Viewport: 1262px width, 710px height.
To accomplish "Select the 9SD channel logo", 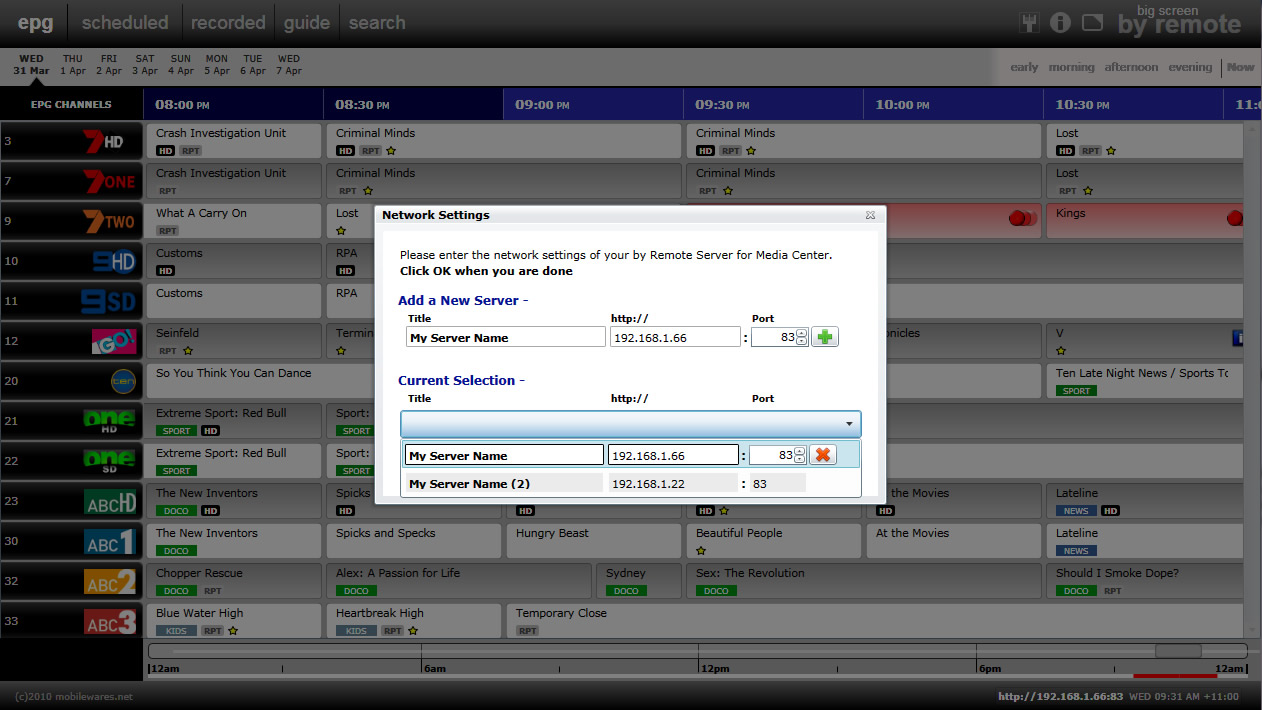I will pos(108,301).
